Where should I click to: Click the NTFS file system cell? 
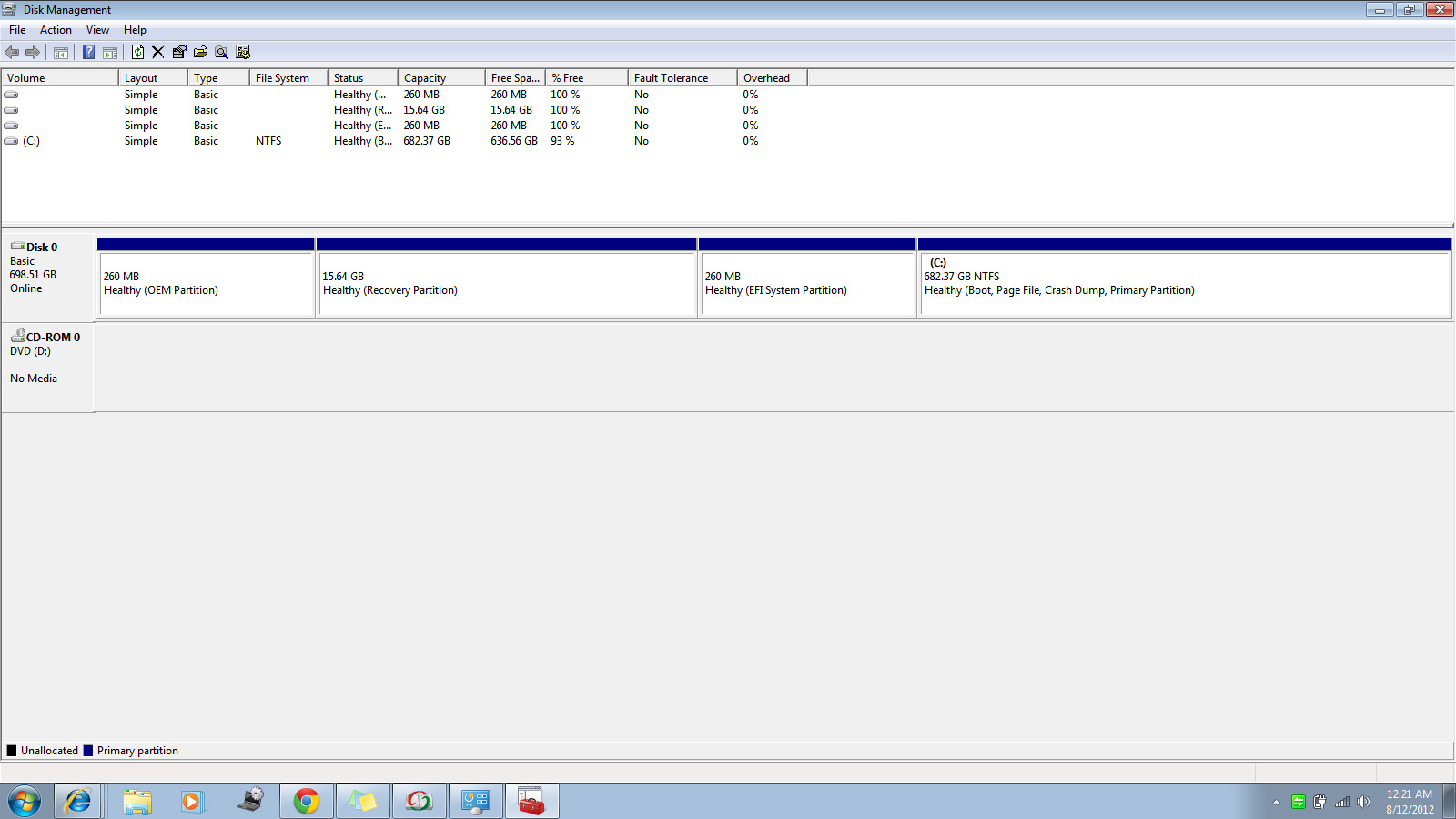coord(268,141)
